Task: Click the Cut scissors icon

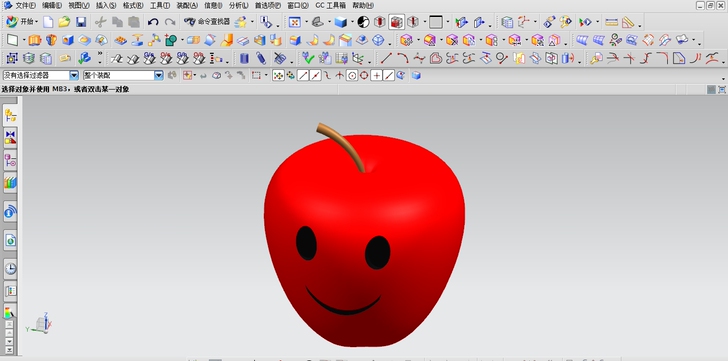Action: point(100,22)
